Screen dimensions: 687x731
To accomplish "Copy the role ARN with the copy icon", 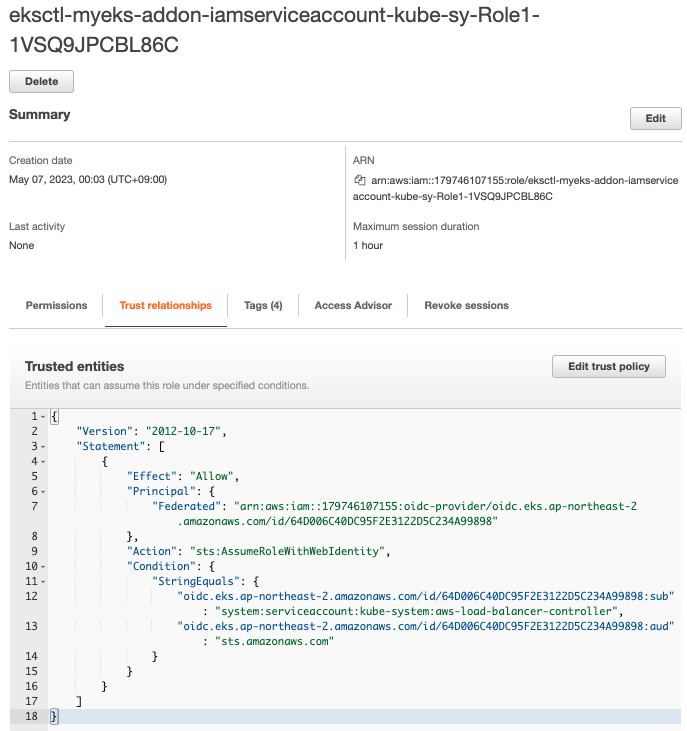I will point(359,180).
